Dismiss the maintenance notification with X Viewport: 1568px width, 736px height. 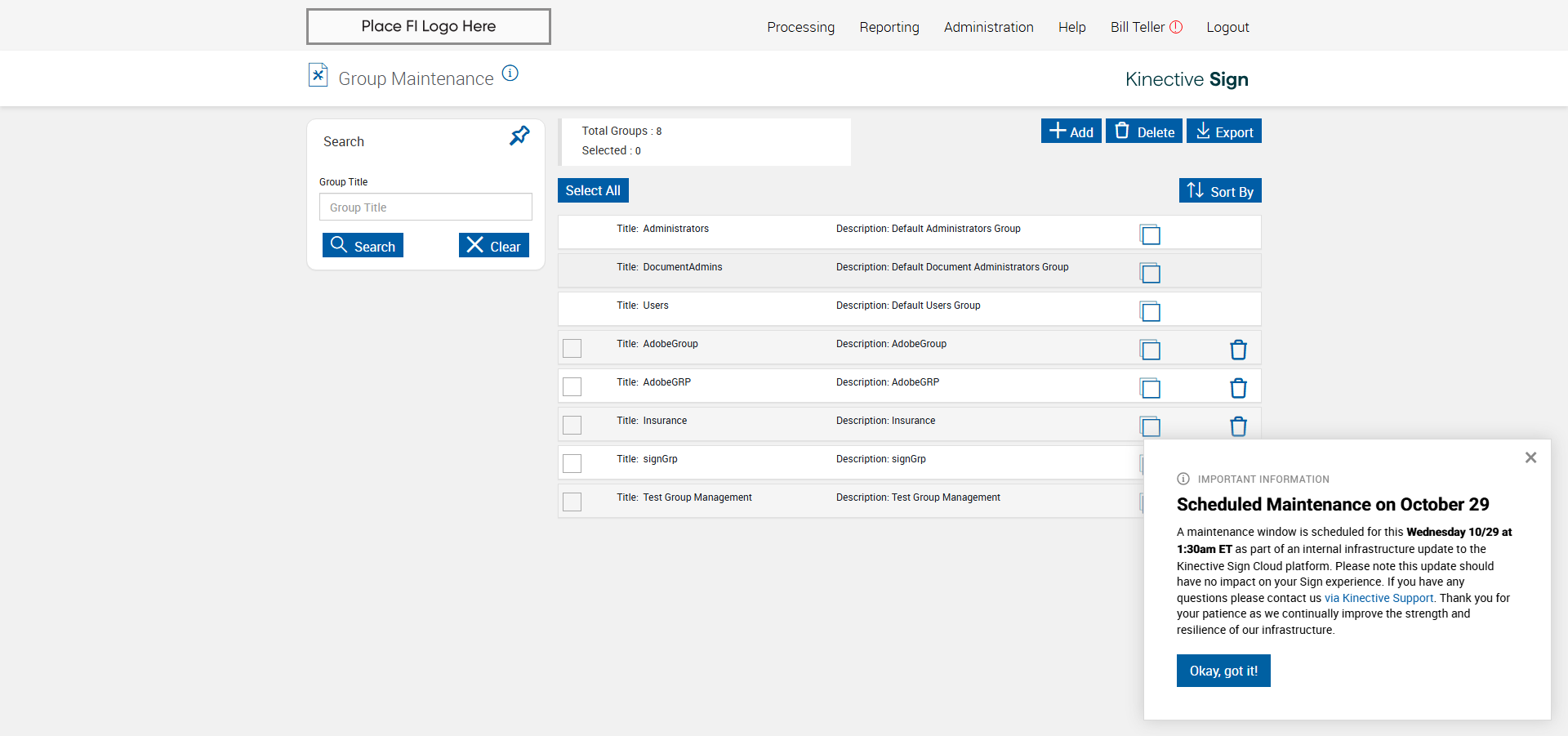(1530, 457)
